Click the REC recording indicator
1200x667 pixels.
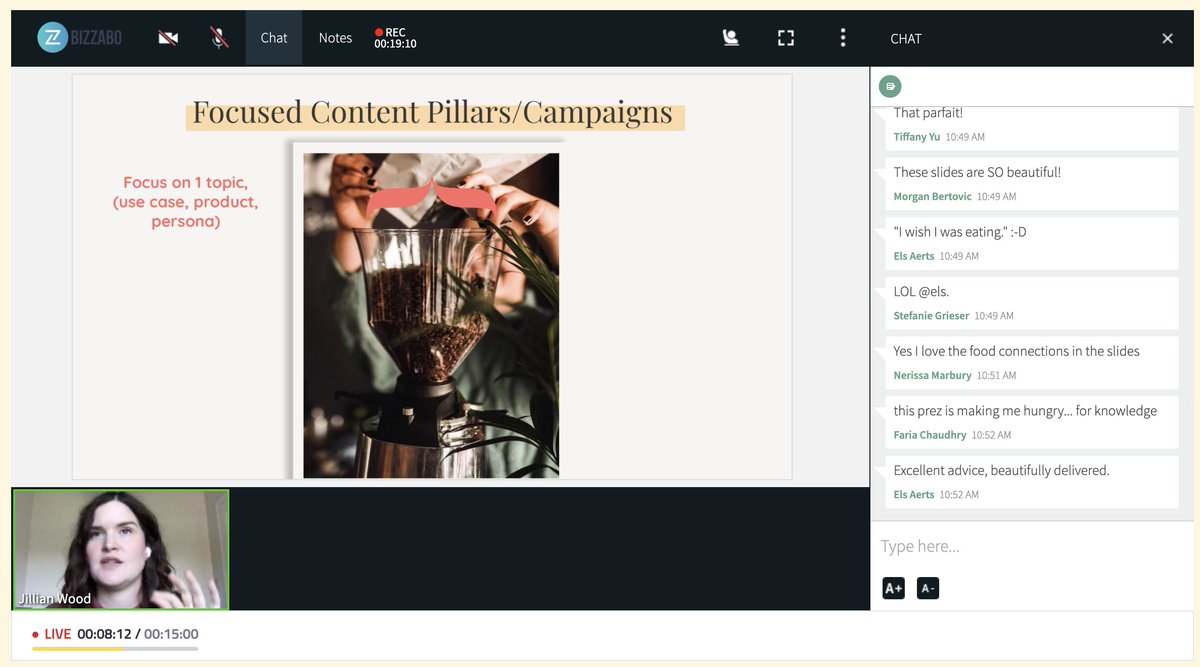(394, 38)
